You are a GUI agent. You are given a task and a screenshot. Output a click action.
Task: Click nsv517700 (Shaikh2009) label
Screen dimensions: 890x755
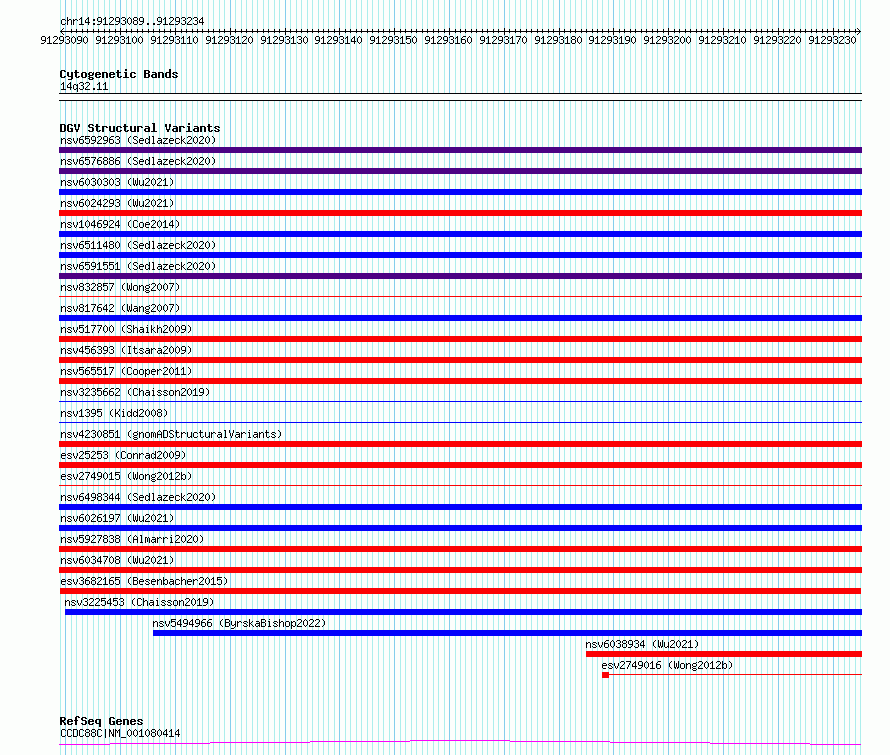click(126, 329)
